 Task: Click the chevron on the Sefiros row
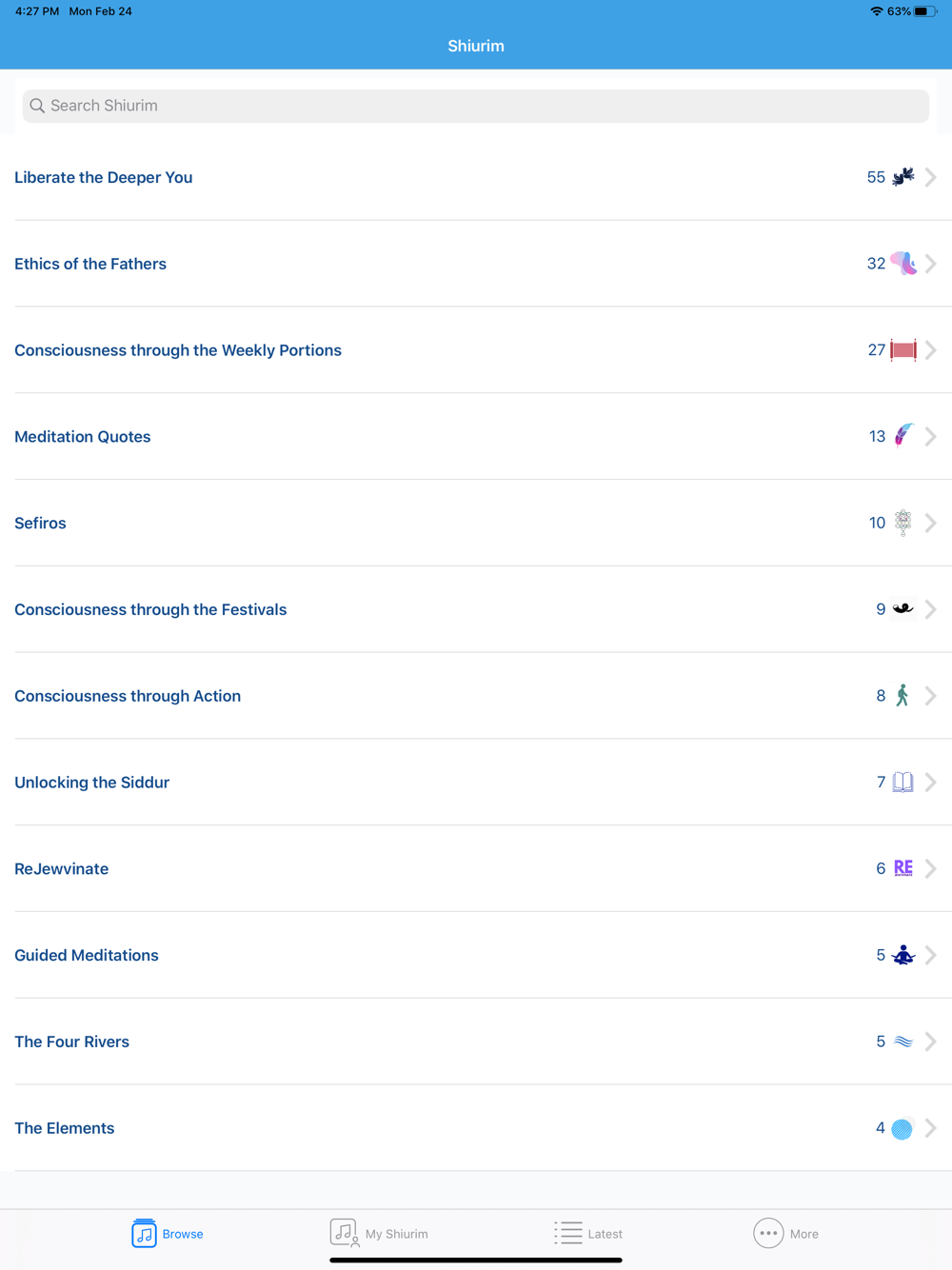pyautogui.click(x=931, y=523)
